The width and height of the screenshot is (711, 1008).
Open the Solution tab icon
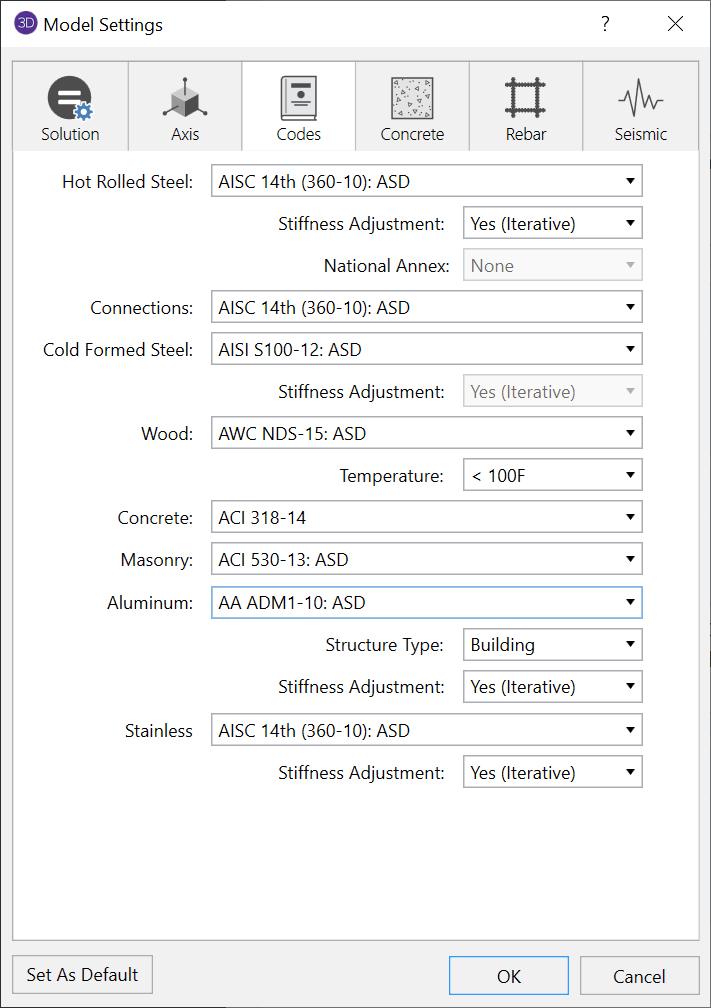[x=70, y=98]
